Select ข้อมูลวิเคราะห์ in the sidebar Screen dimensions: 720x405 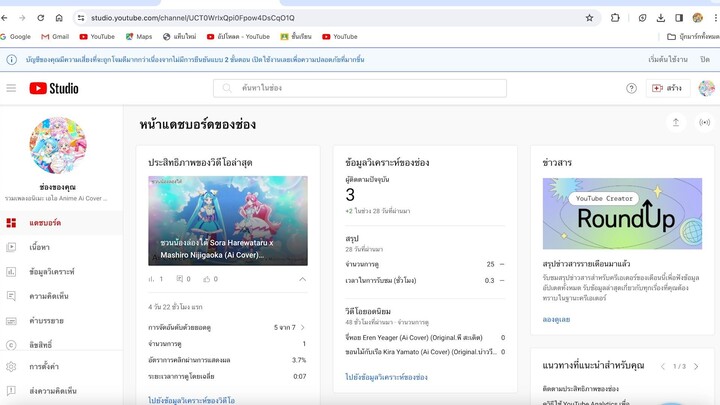pyautogui.click(x=62, y=272)
